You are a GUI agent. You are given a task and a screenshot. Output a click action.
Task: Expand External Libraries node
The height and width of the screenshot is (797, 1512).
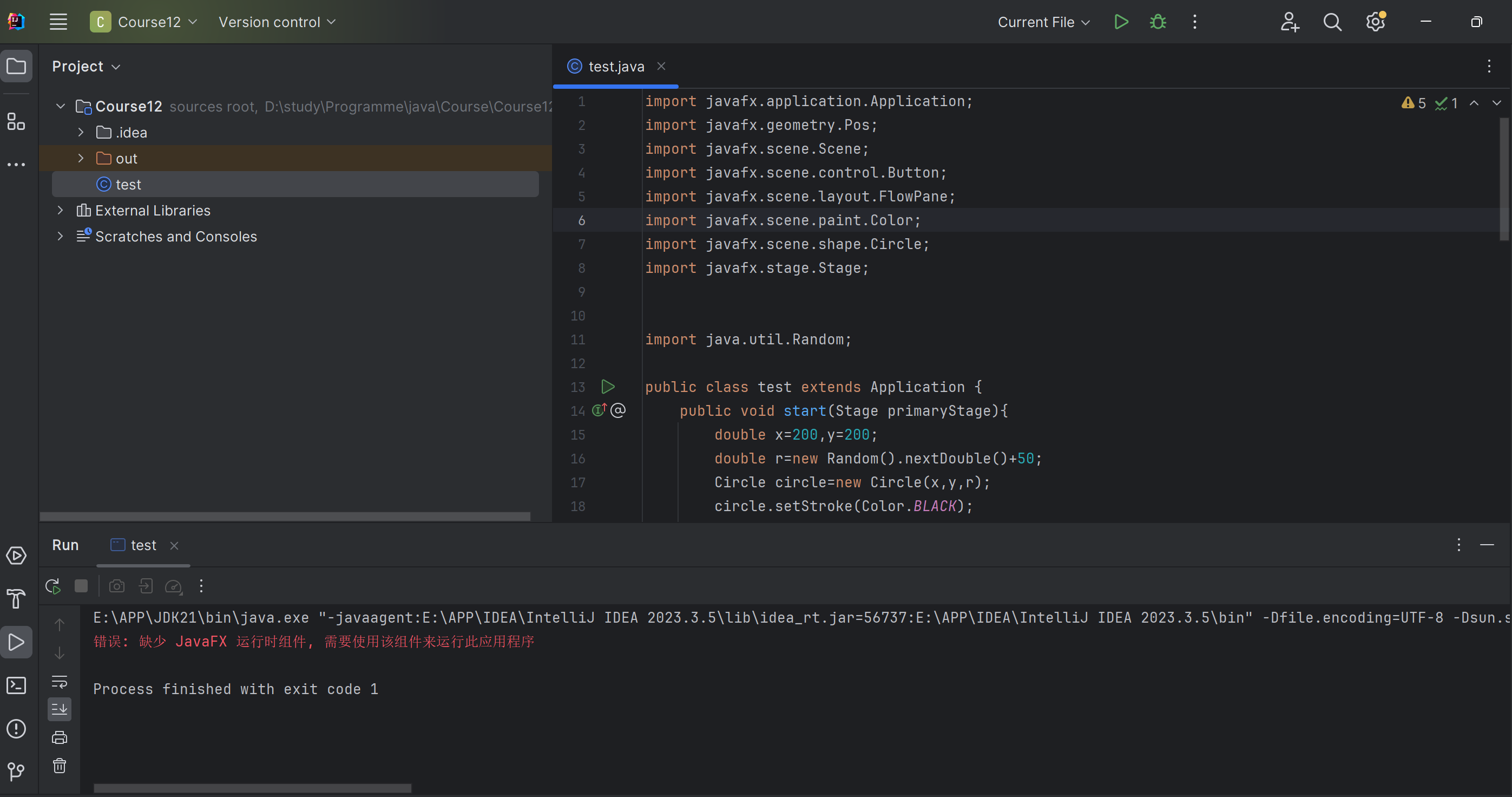tap(61, 210)
